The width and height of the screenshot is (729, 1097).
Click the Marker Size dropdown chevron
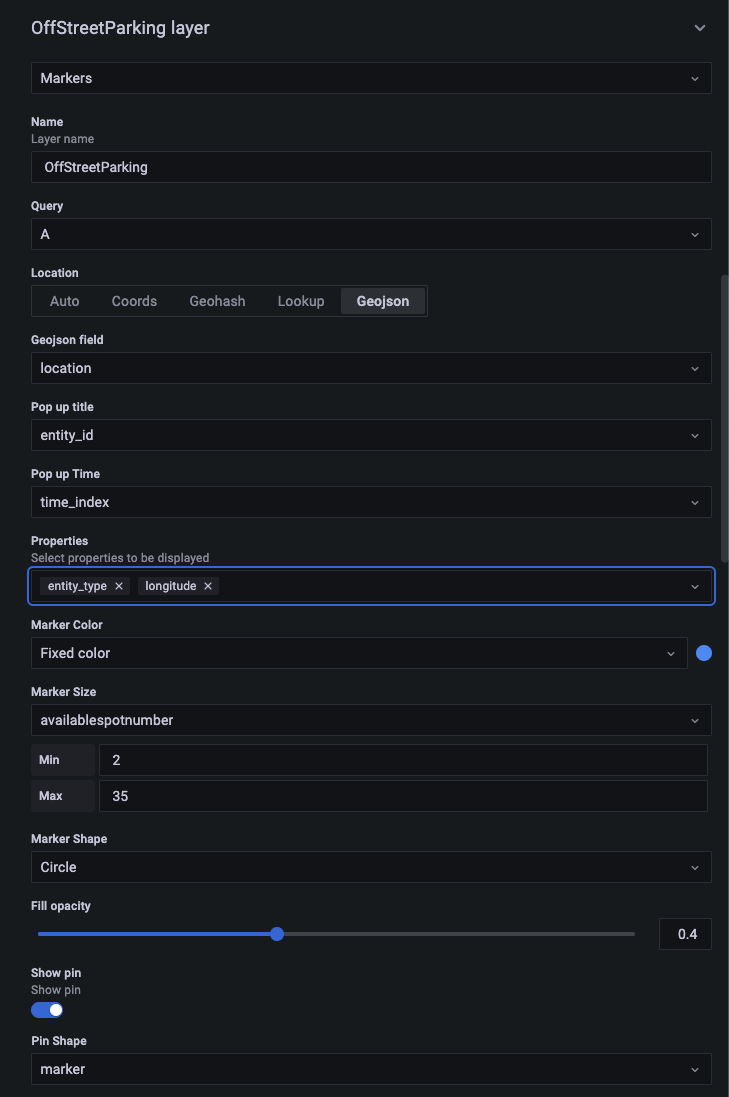(x=695, y=720)
